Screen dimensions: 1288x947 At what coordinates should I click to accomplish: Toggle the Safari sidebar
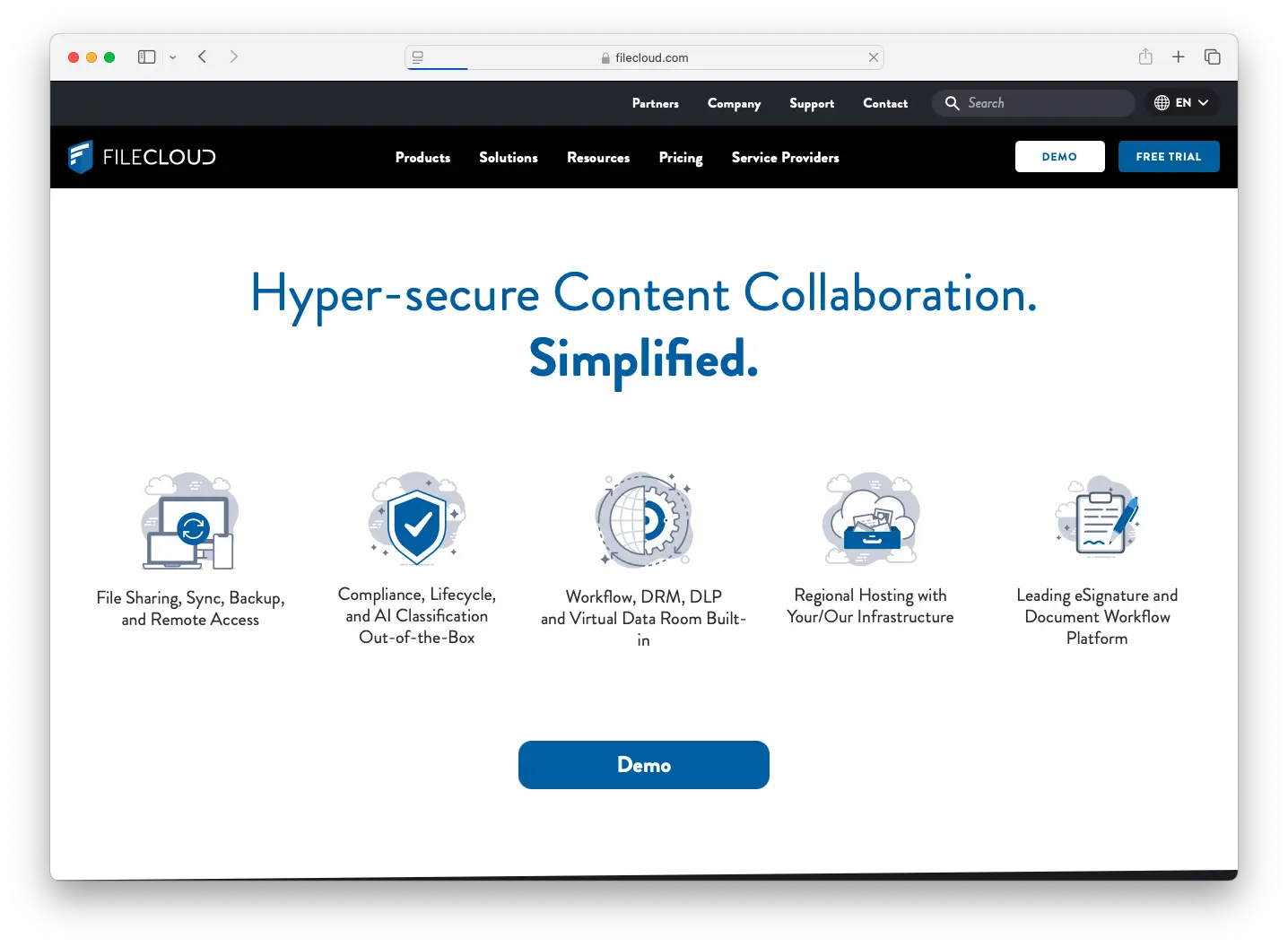[147, 56]
